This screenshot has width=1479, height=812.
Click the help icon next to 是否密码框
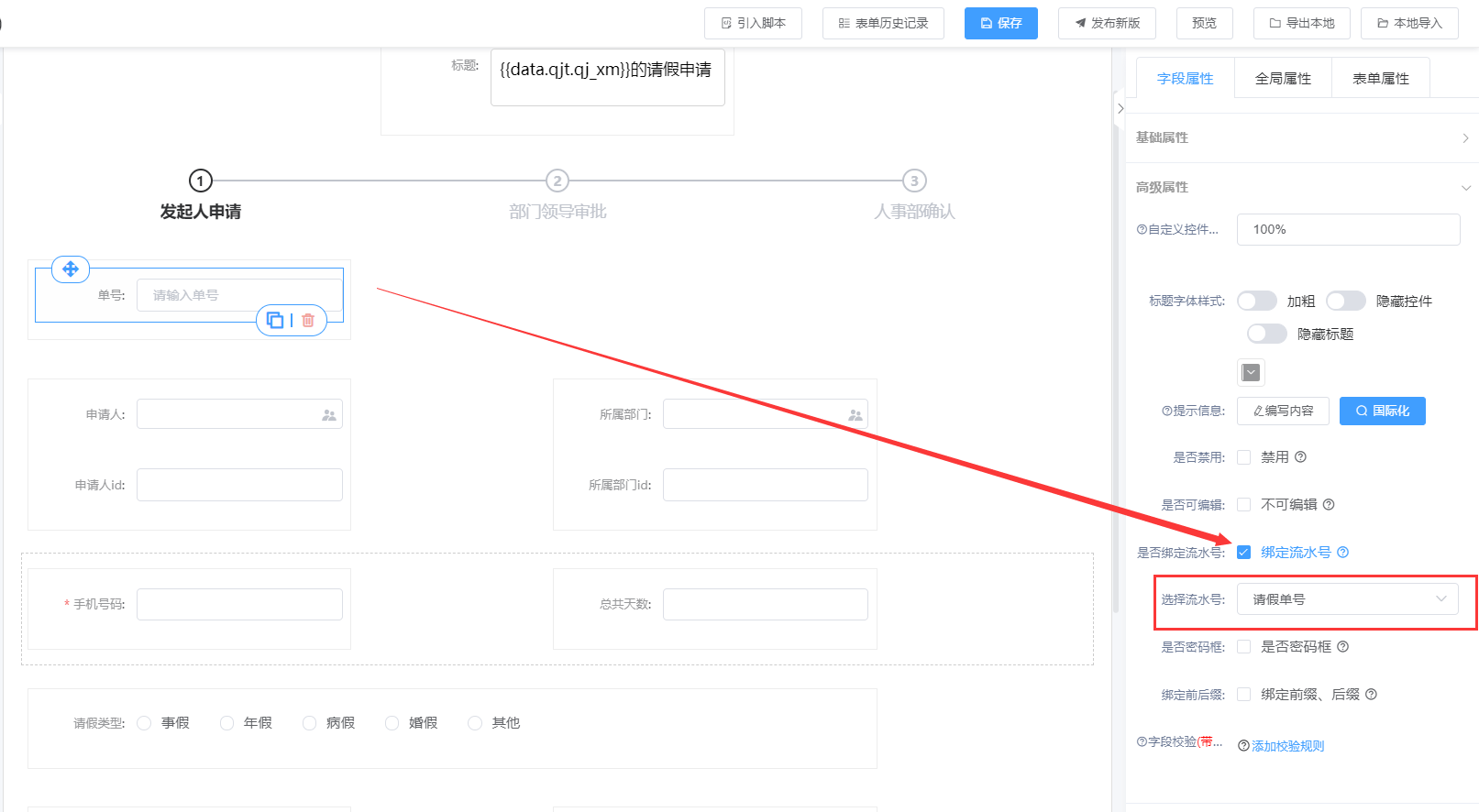click(x=1343, y=647)
